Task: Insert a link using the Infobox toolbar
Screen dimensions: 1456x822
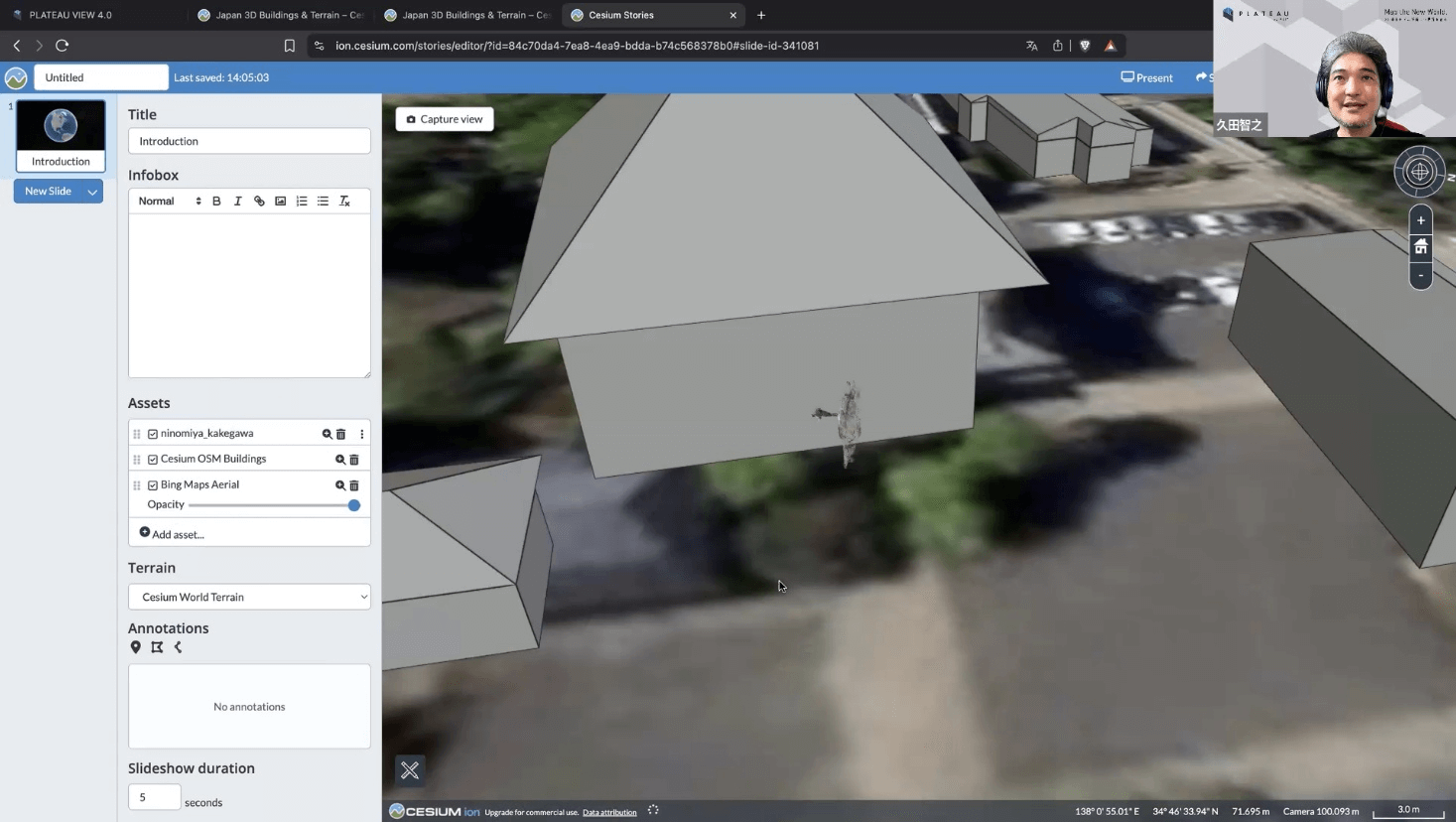Action: tap(259, 202)
